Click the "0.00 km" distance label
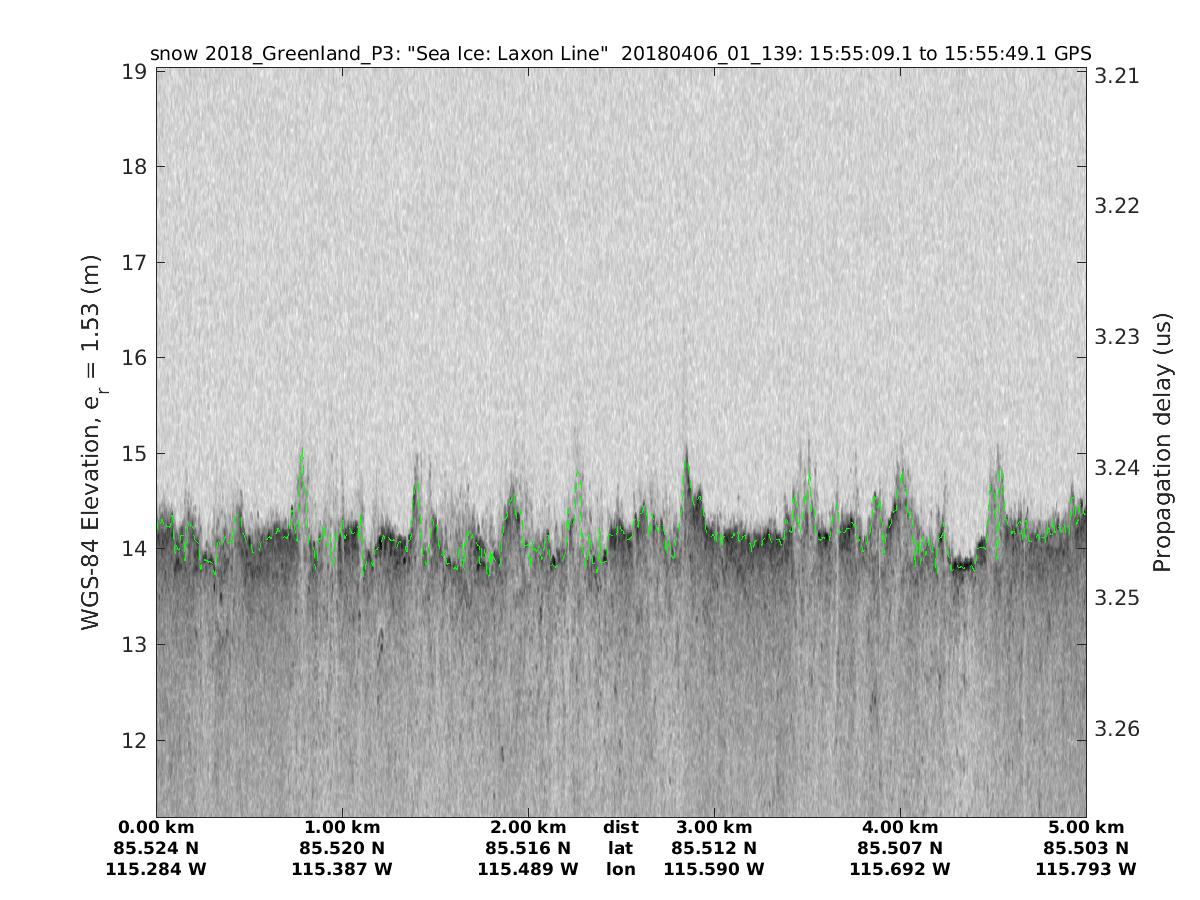Screen dimensions: 1200x900 tap(156, 828)
